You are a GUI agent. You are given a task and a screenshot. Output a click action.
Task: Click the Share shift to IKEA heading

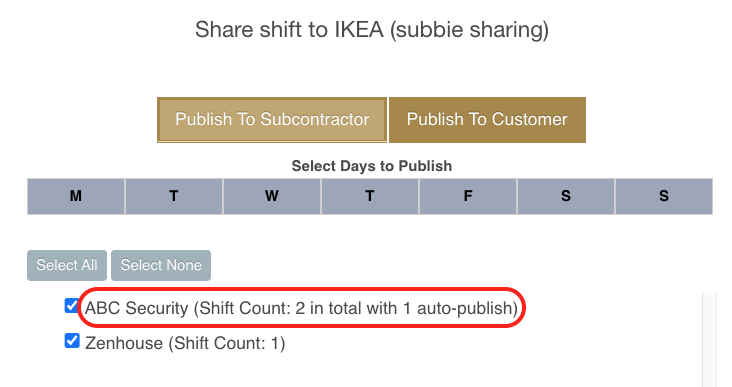coord(372,30)
